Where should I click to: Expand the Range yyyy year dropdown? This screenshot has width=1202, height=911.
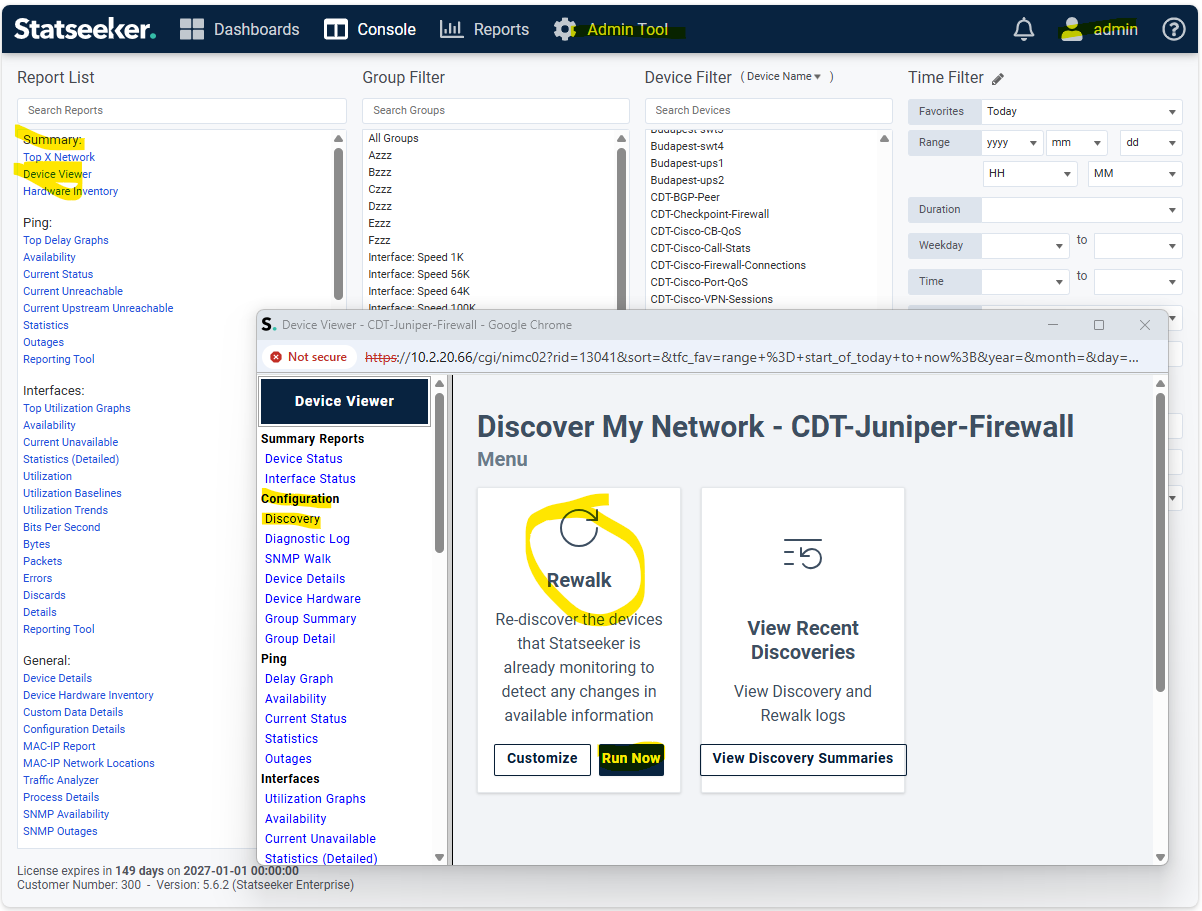pos(1012,143)
